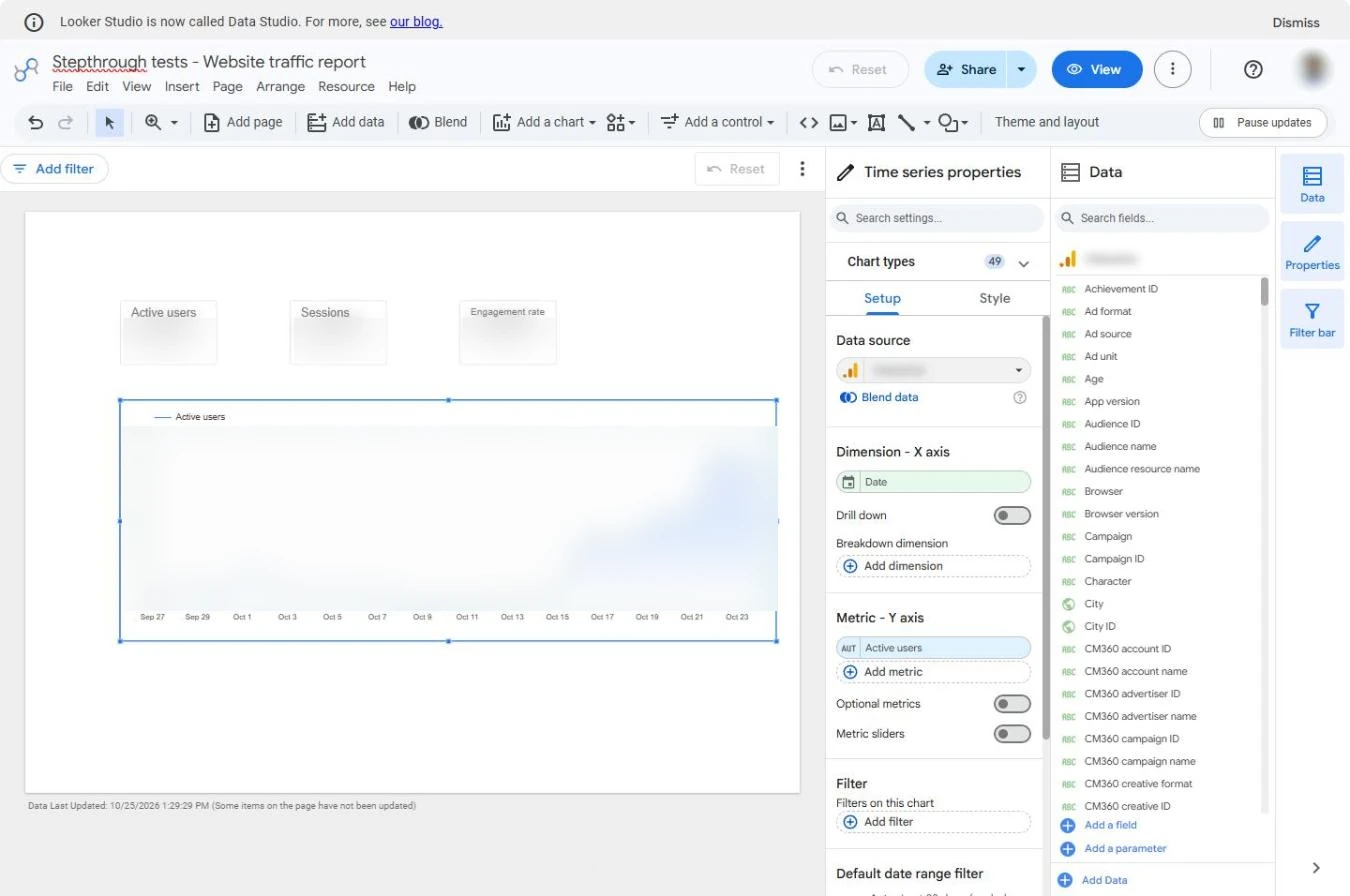Select the shape tool icon
The height and width of the screenshot is (896, 1350).
[x=947, y=122]
